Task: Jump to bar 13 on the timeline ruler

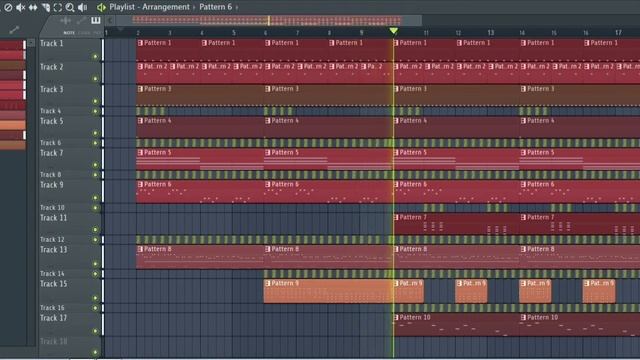Action: pyautogui.click(x=490, y=33)
